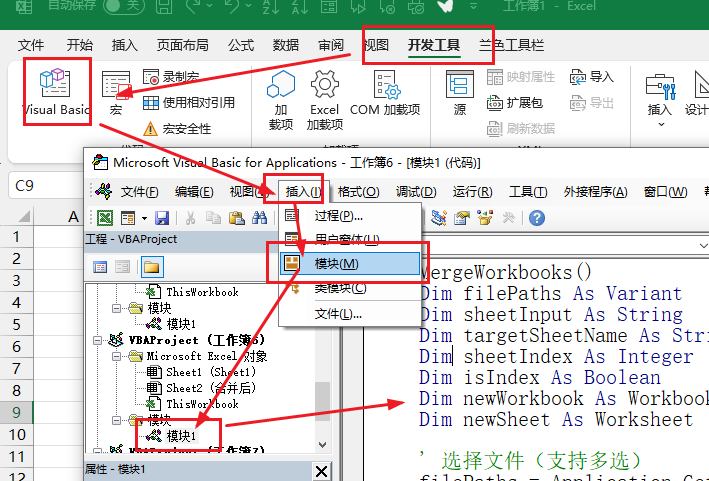Screen dimensions: 709x481
Task: Click project tree scrollbar down arrow
Action: (x=322, y=444)
